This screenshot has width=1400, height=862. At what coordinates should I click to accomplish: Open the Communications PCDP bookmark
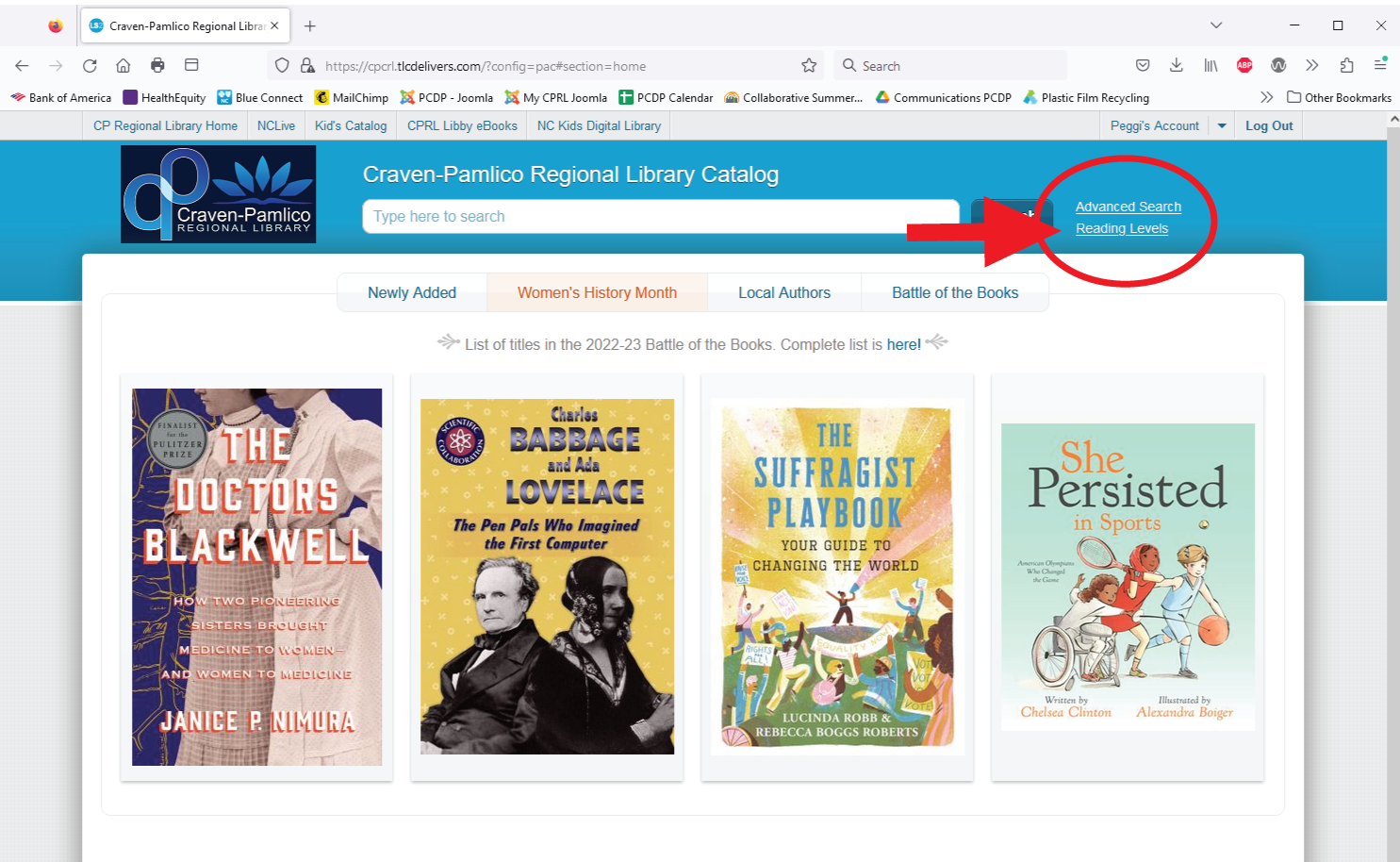944,97
